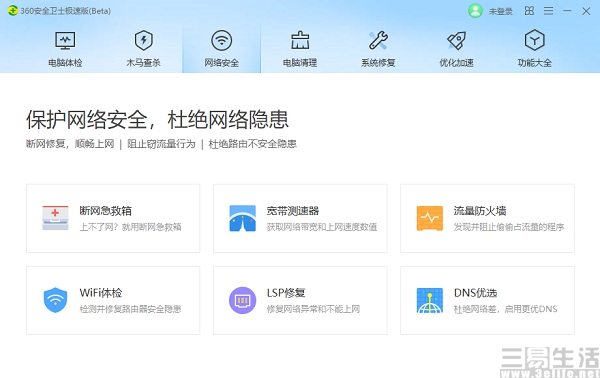Switch to the 优化加速 tab label
This screenshot has width=600, height=378.
point(457,63)
